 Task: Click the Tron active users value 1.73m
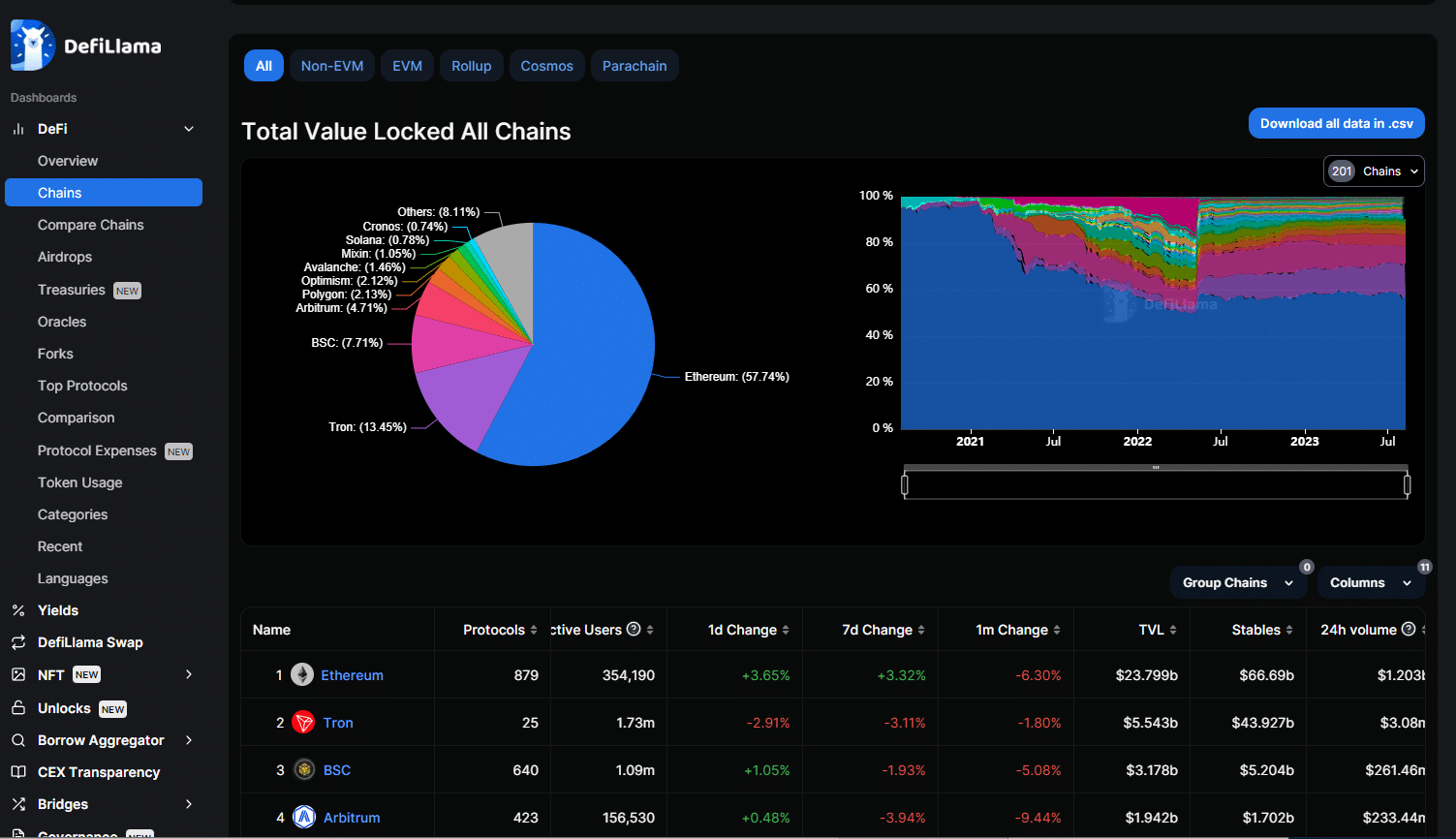[x=635, y=723]
